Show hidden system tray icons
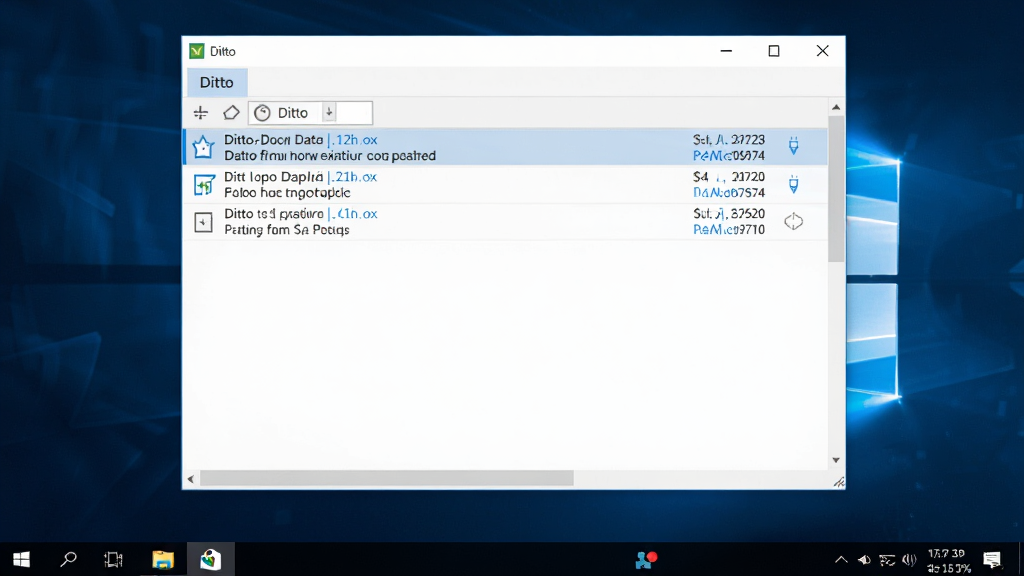This screenshot has width=1024, height=576. point(841,560)
